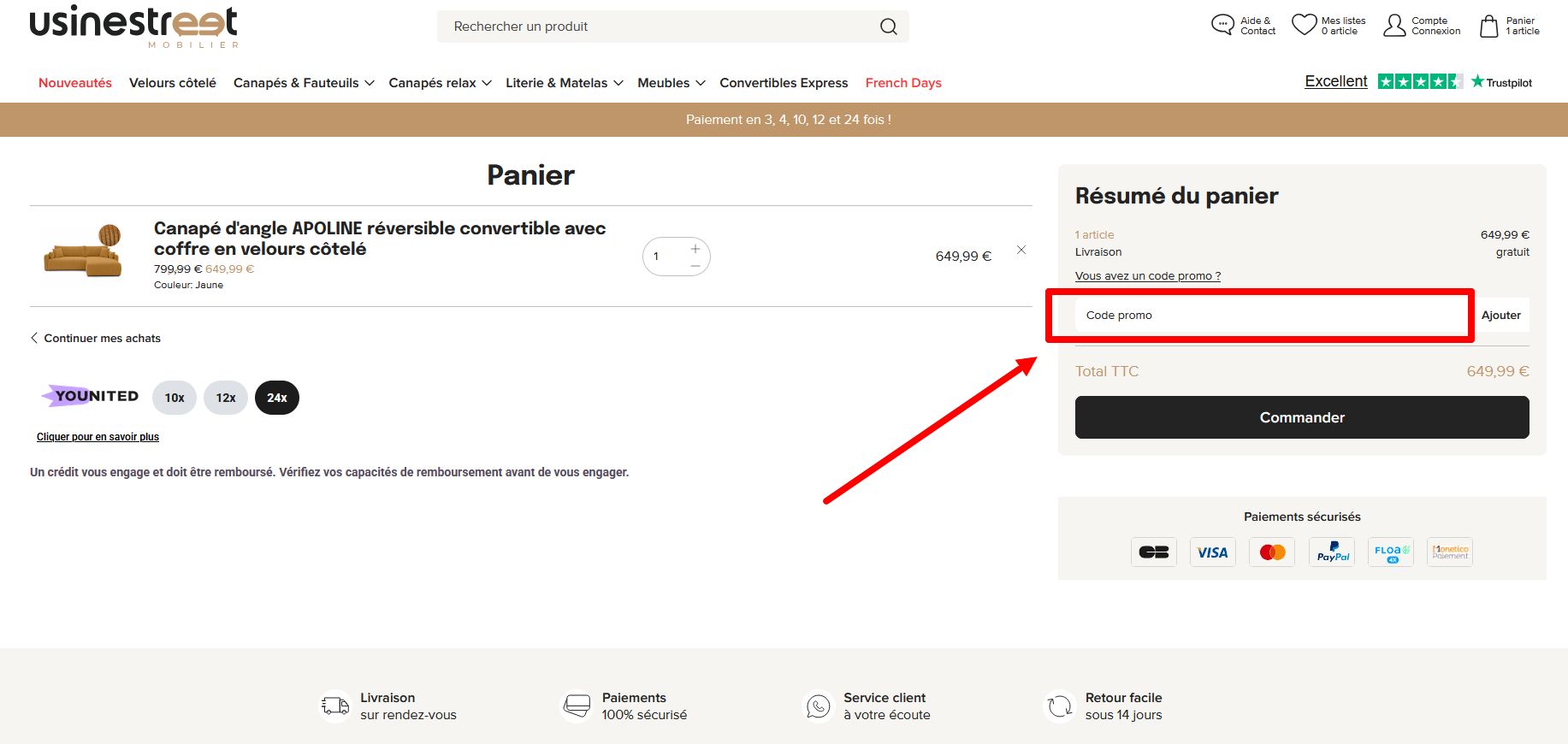Open French Days menu item
Screen dimensions: 1568x744
[903, 83]
